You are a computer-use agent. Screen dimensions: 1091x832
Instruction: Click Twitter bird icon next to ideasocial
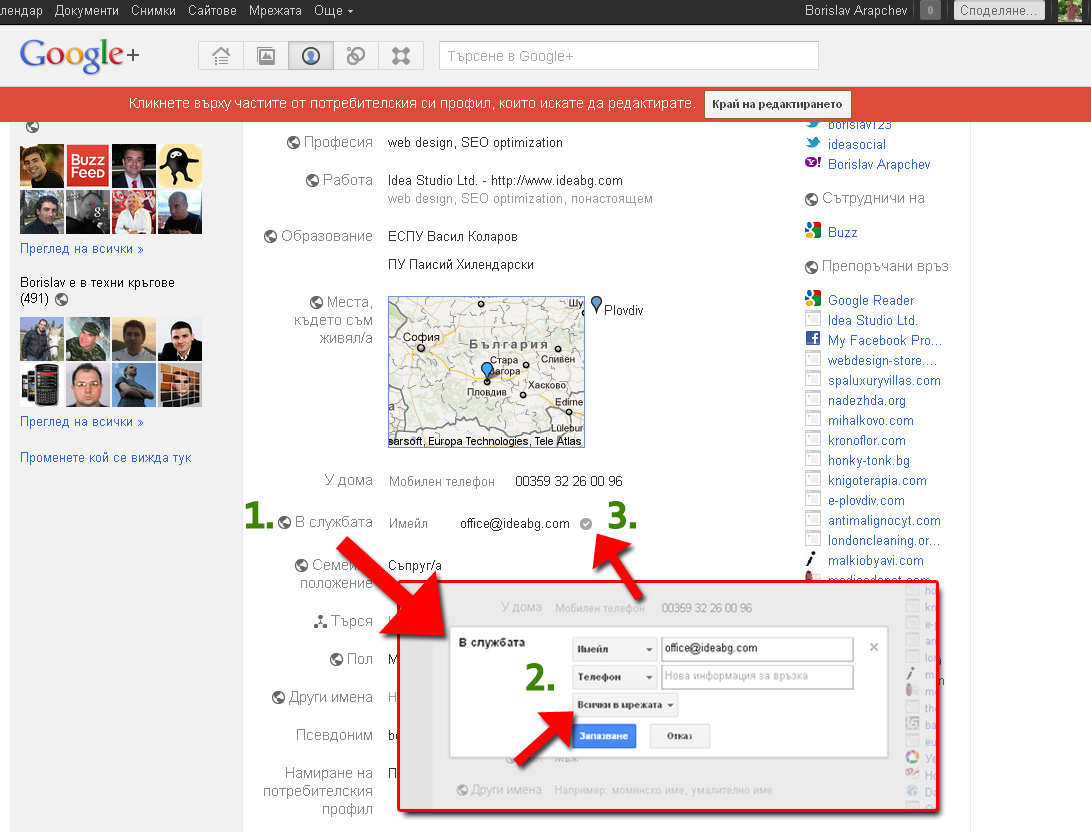pos(813,143)
